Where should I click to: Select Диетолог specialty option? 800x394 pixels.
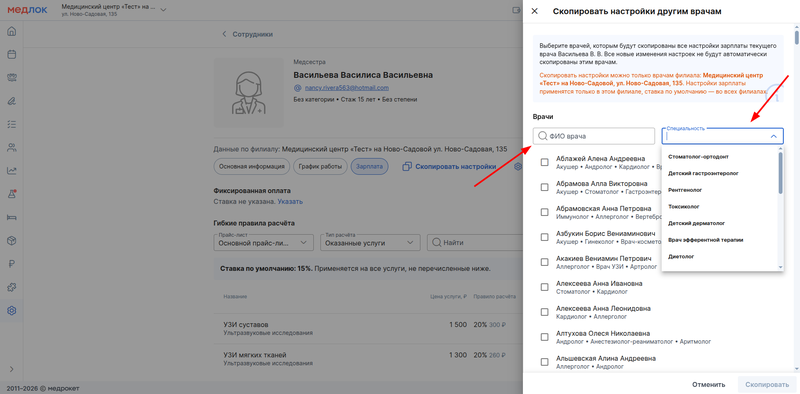pos(720,257)
